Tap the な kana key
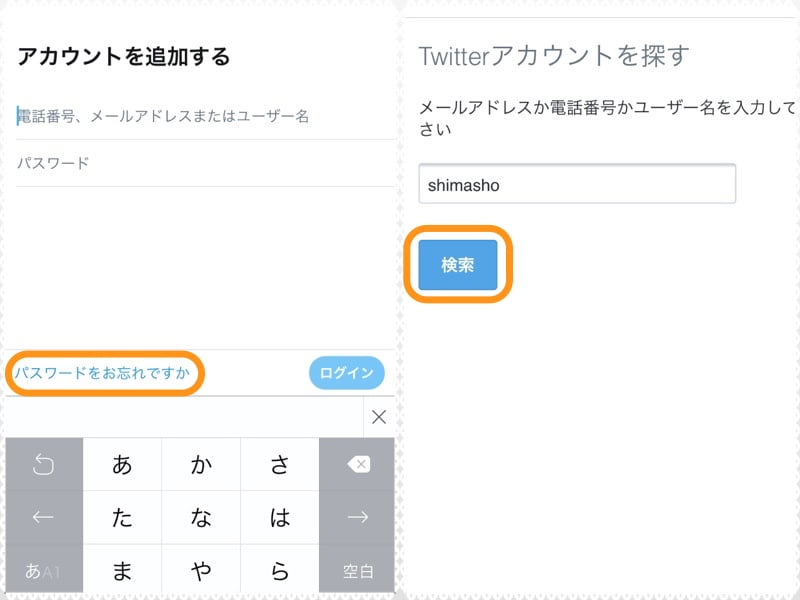800x600 pixels. point(200,517)
